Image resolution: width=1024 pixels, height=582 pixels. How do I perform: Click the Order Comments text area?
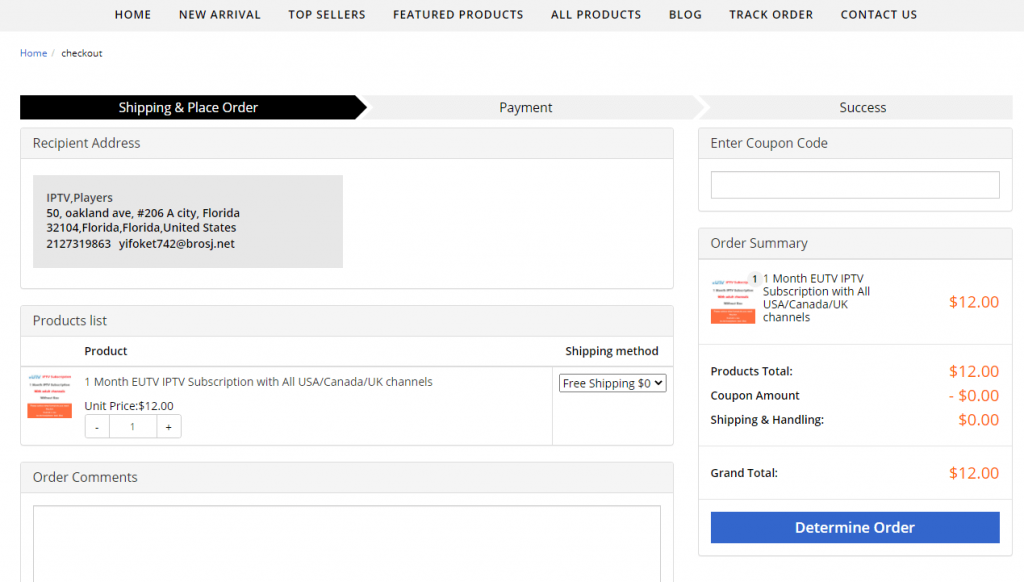tap(347, 543)
